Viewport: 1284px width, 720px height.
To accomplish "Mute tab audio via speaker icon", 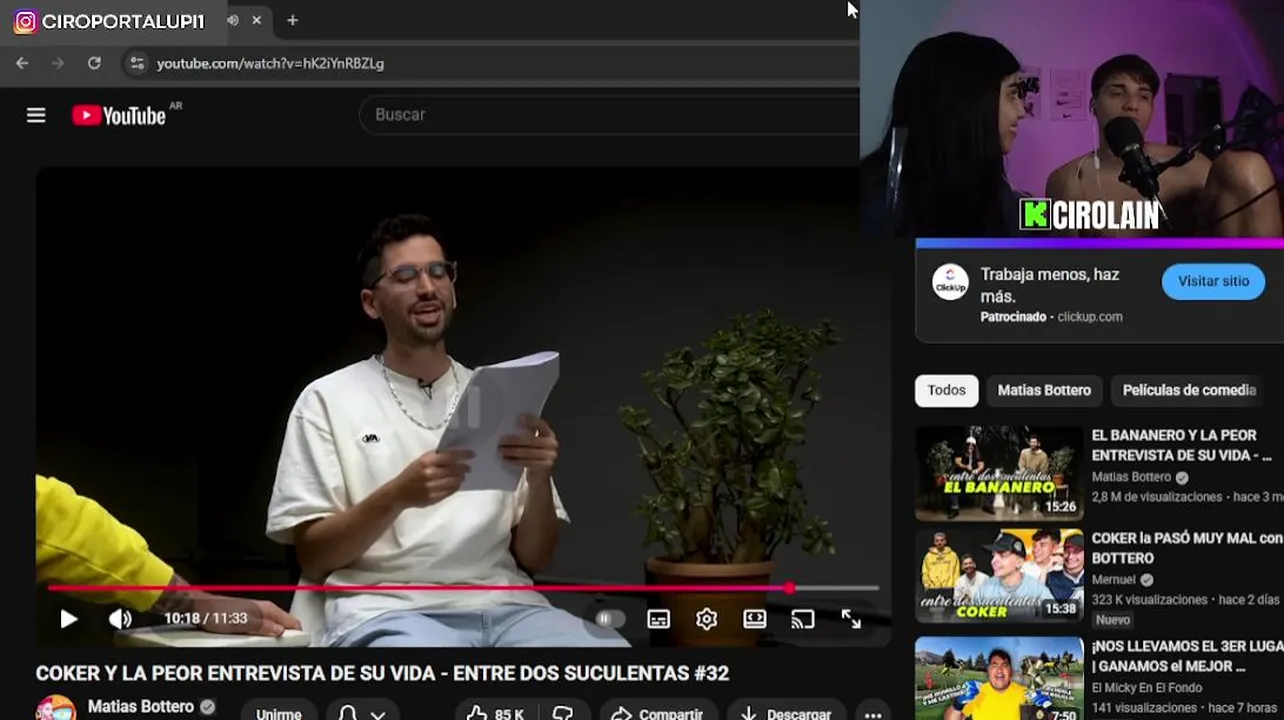I will (x=232, y=20).
